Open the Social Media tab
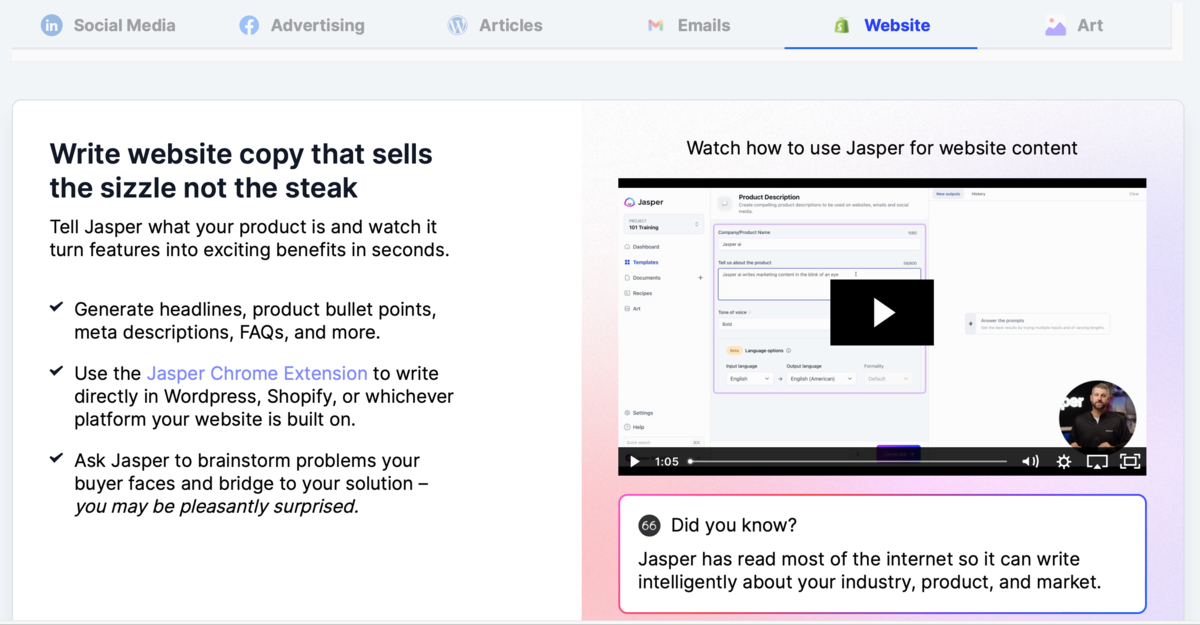This screenshot has height=625, width=1200. click(x=108, y=25)
